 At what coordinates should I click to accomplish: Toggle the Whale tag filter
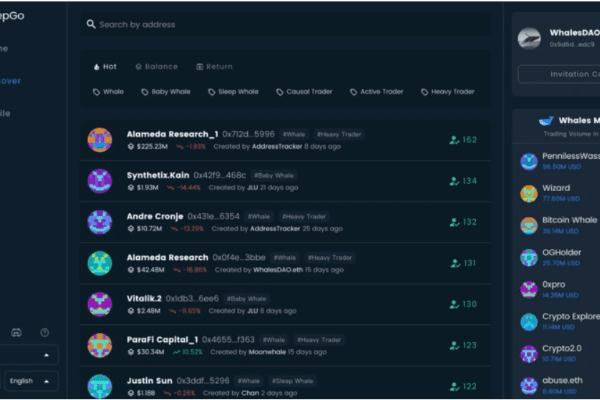109,92
